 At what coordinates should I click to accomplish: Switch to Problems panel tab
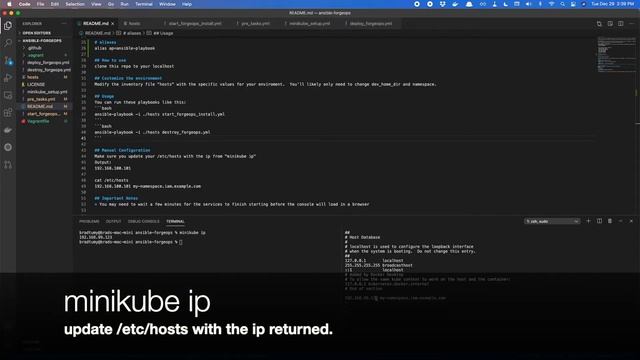(89, 221)
